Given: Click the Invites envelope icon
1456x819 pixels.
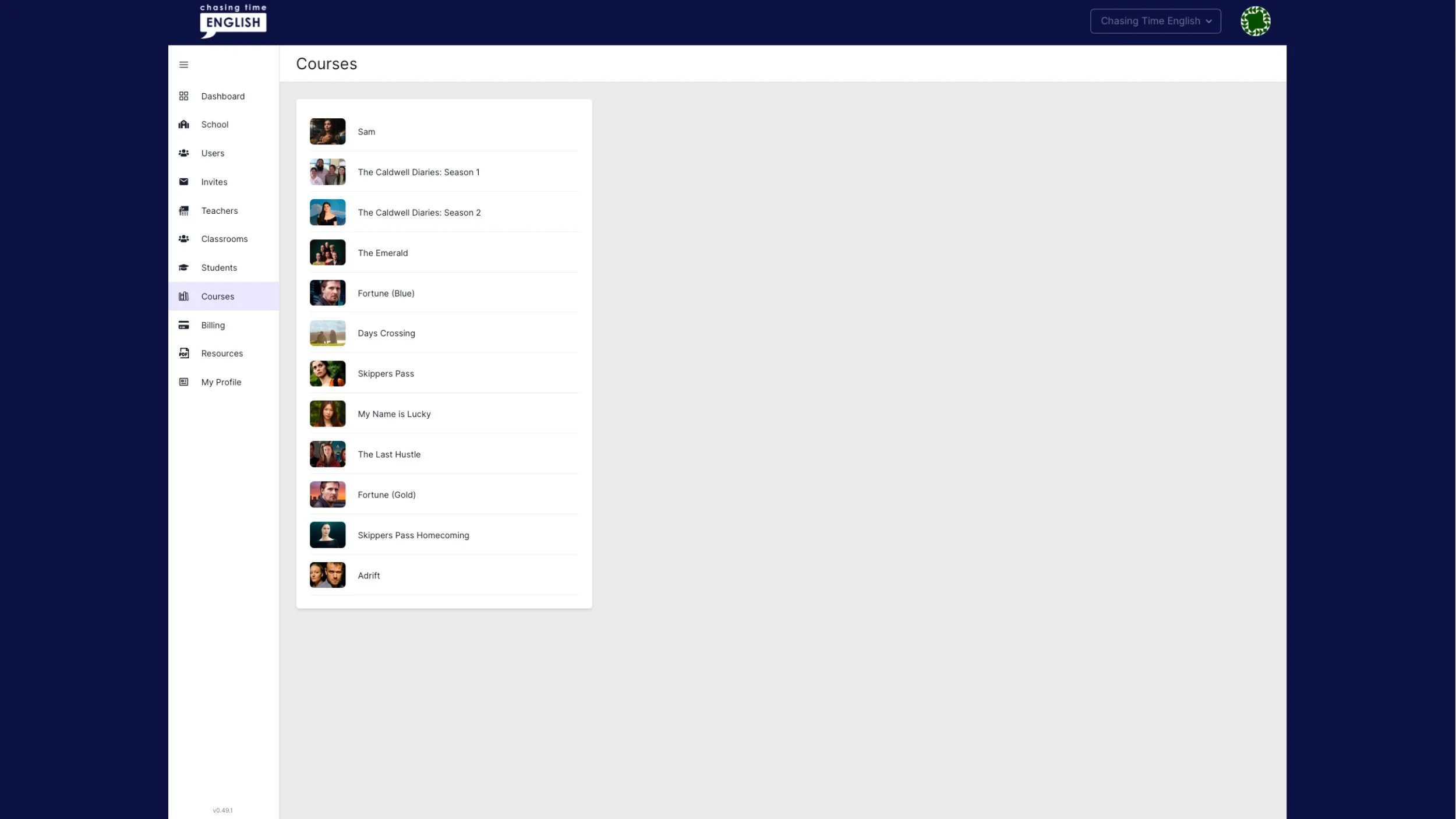Looking at the screenshot, I should point(183,182).
